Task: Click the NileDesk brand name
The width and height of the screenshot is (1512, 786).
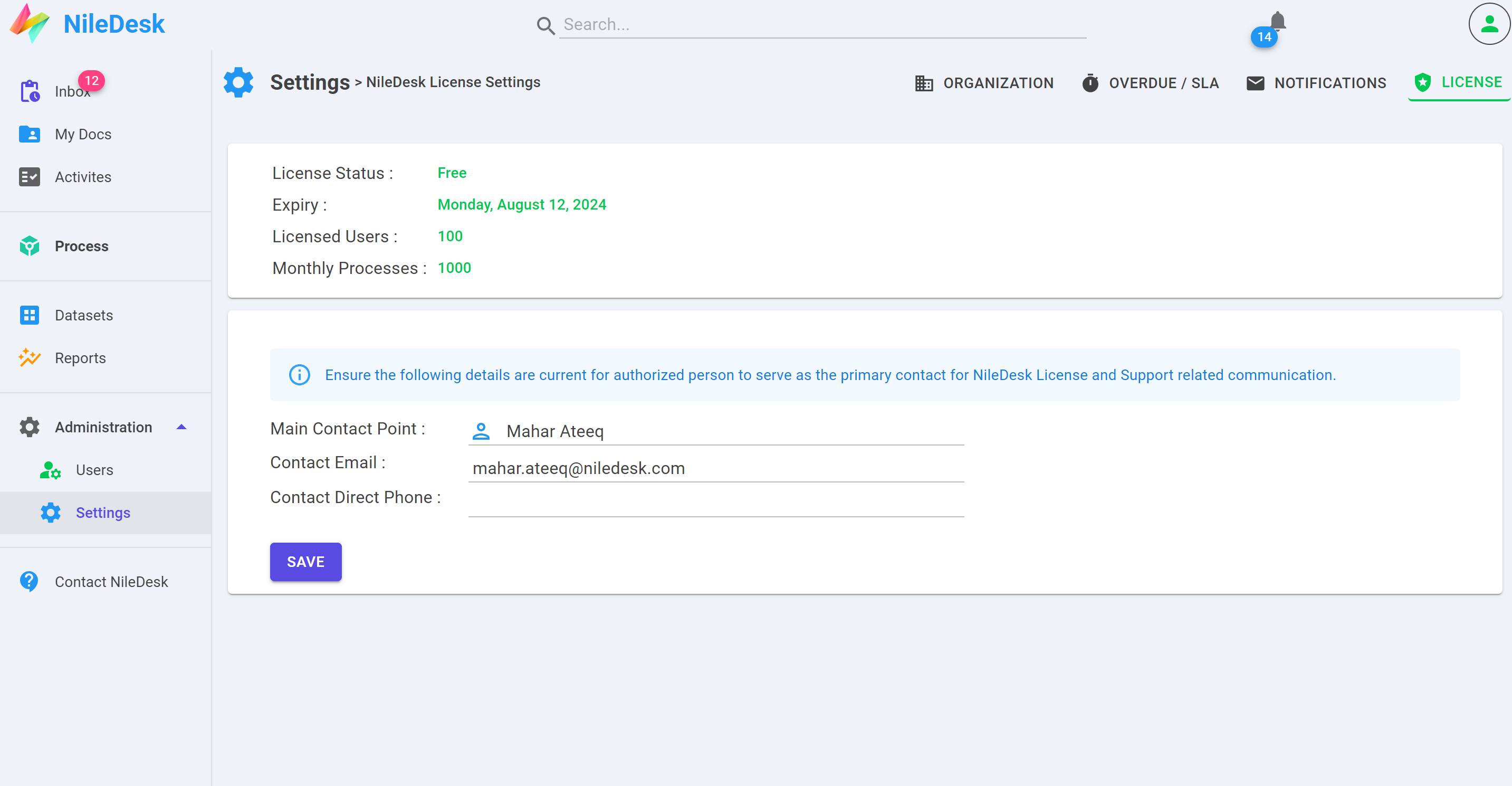Action: point(114,24)
